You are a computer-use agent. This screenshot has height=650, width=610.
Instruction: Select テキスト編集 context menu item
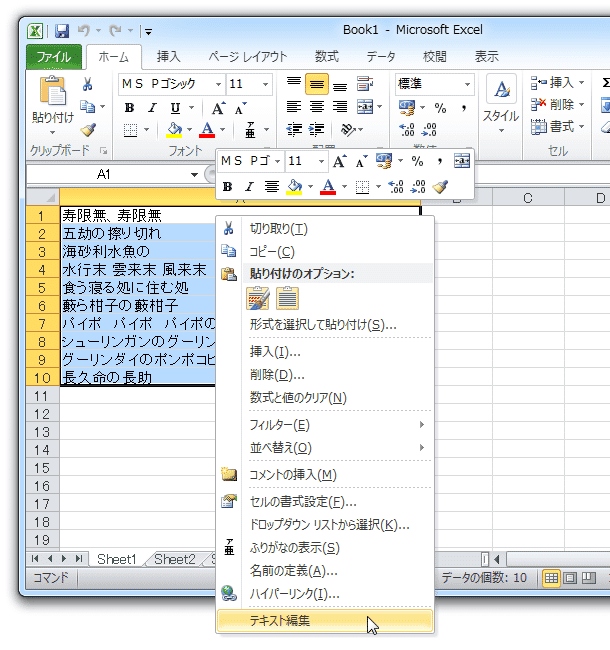[325, 621]
